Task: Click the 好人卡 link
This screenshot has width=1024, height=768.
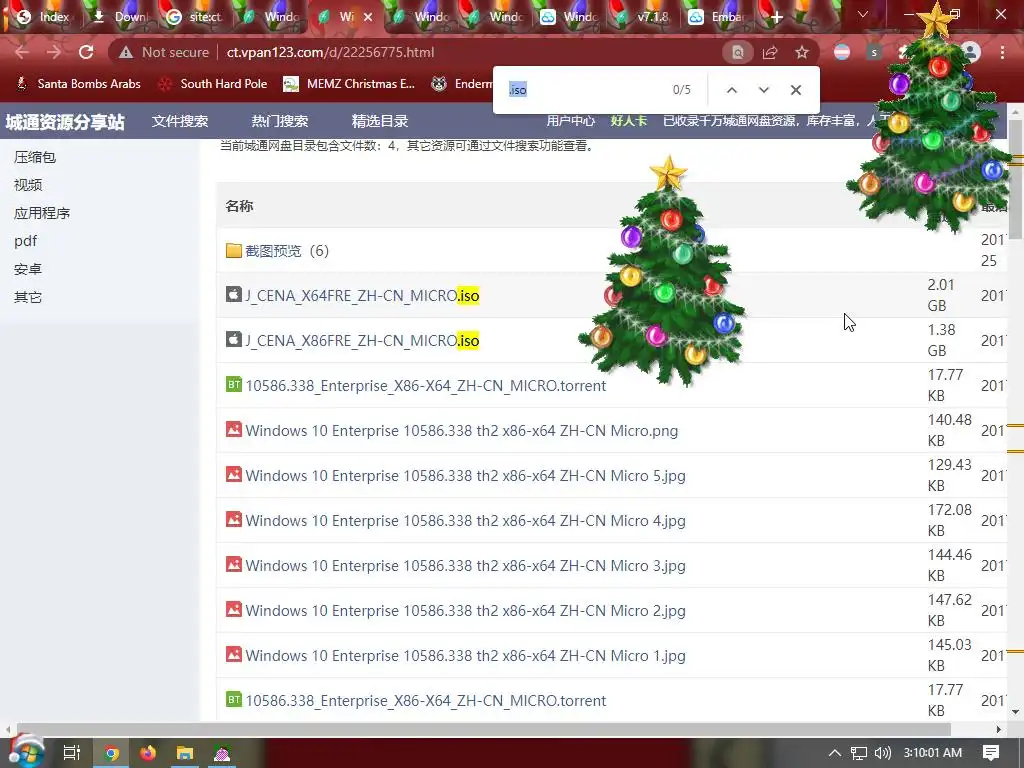Action: tap(629, 121)
